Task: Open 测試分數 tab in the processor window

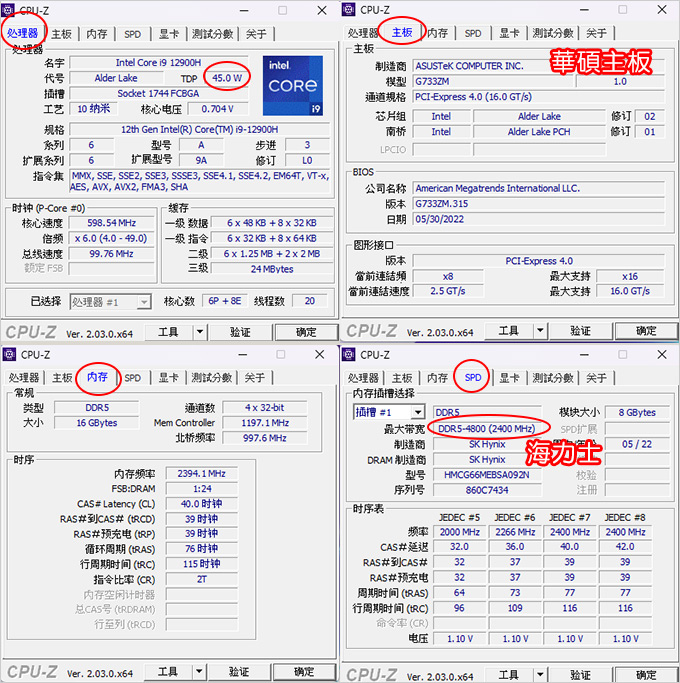Action: click(x=213, y=34)
